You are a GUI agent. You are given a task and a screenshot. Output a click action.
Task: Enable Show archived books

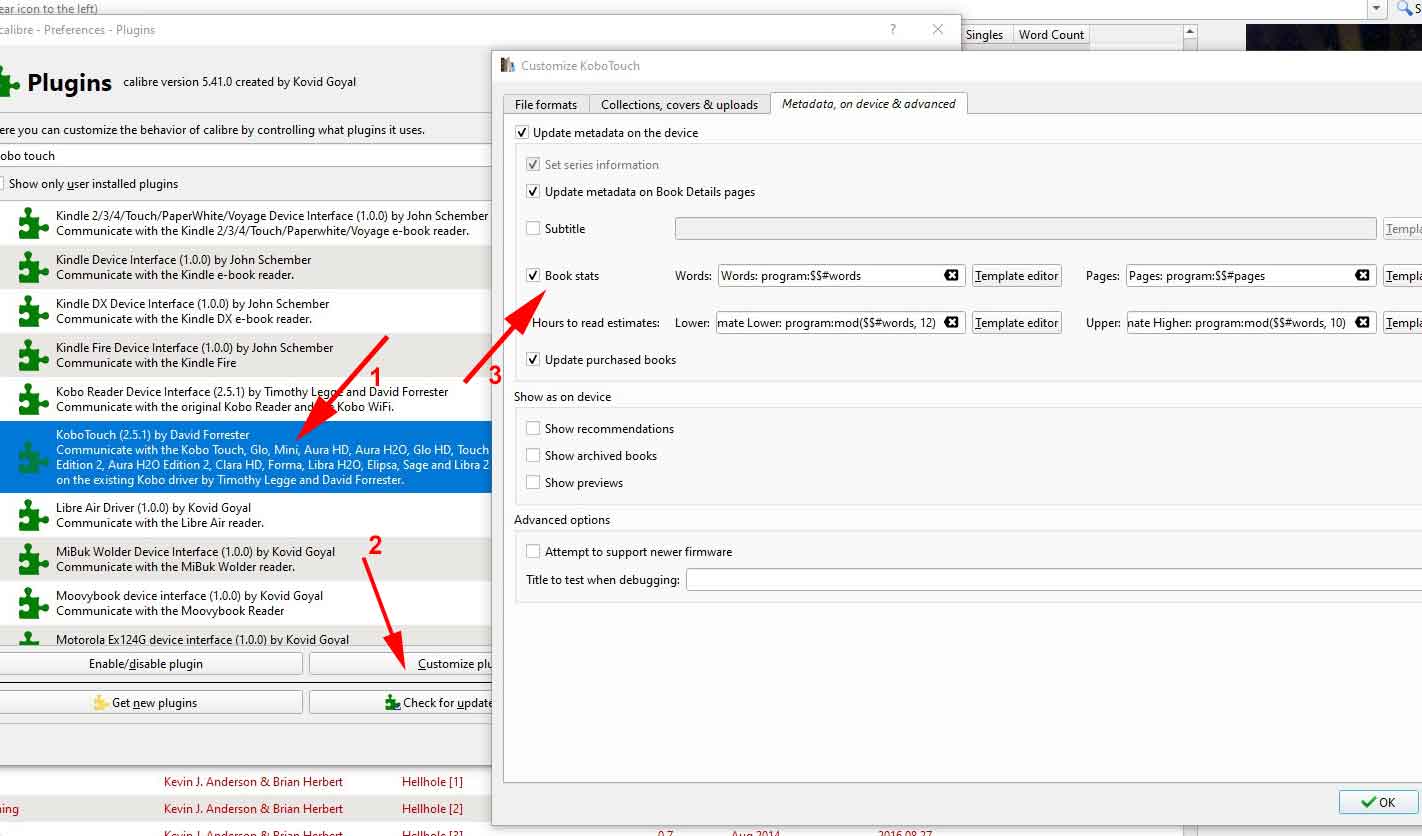click(x=533, y=456)
